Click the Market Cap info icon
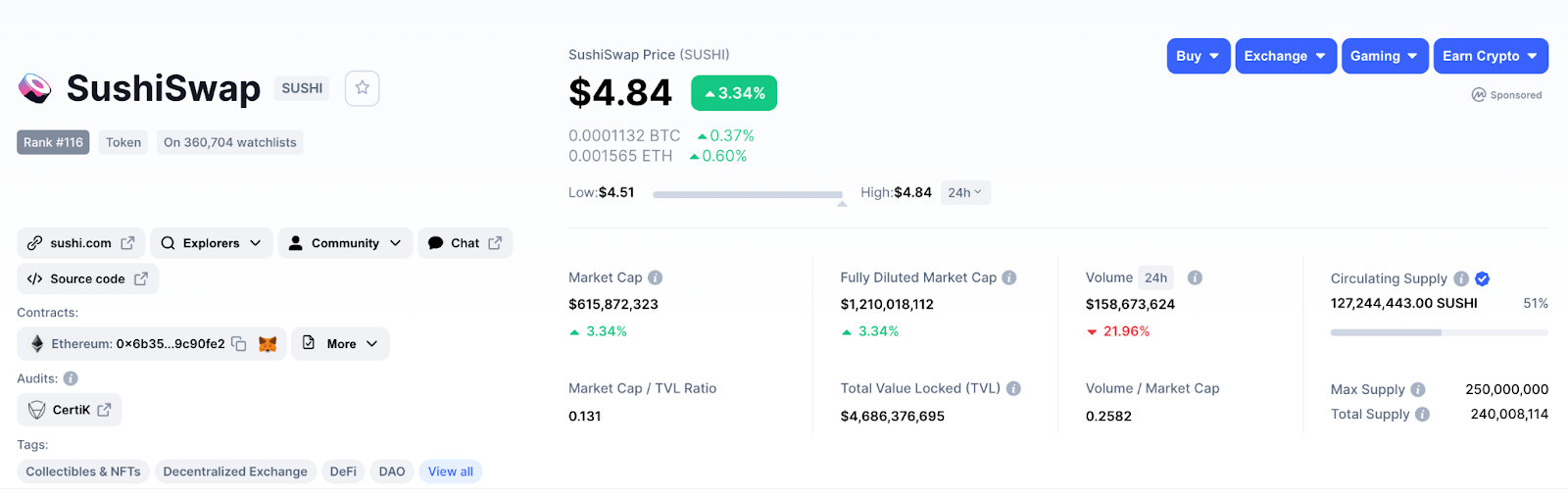The image size is (1568, 499). click(656, 277)
